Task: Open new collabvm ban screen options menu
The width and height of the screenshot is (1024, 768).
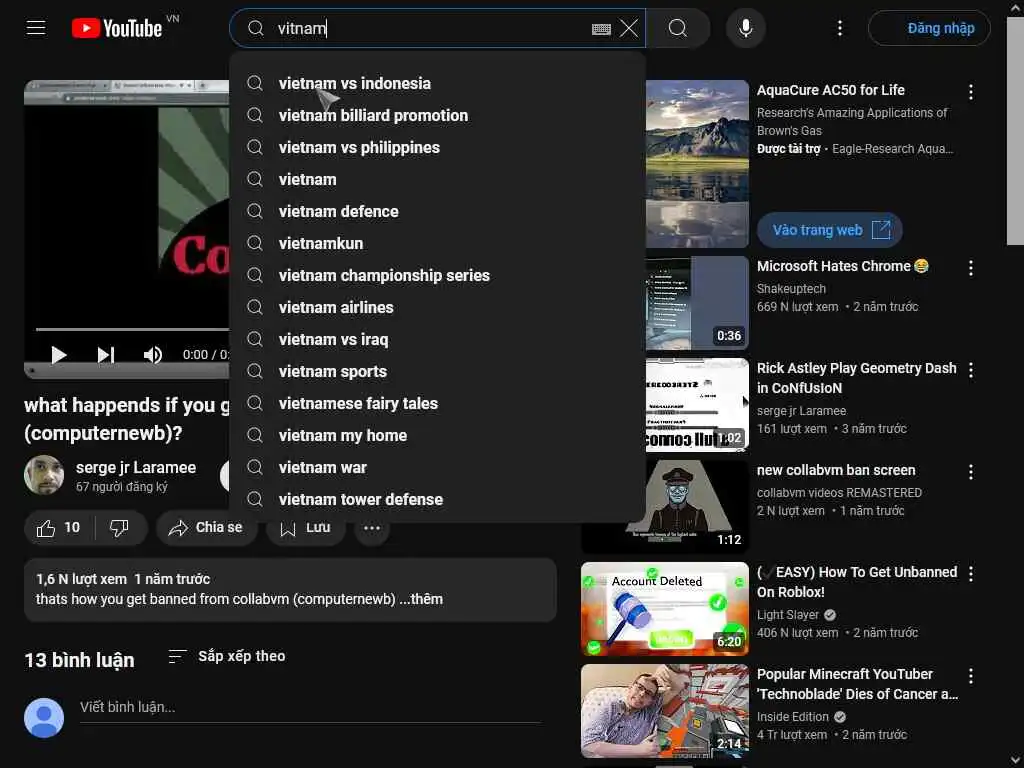Action: (x=971, y=472)
